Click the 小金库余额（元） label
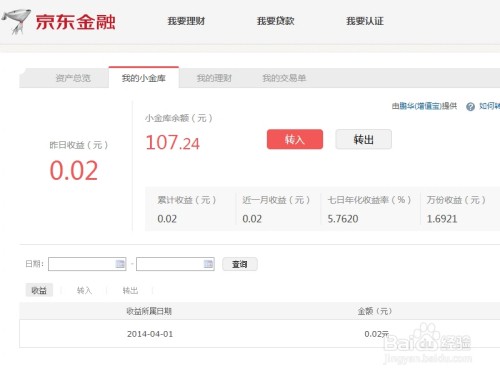The image size is (500, 376). pos(179,118)
